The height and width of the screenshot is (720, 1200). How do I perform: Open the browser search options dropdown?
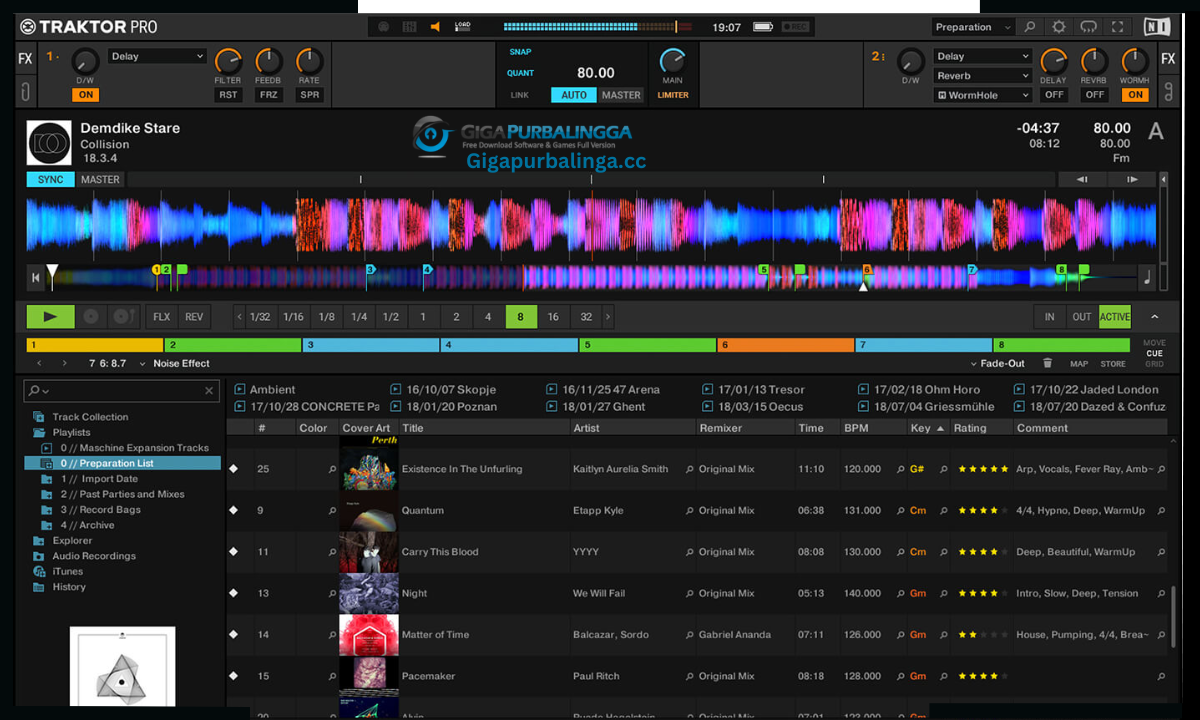tap(39, 391)
